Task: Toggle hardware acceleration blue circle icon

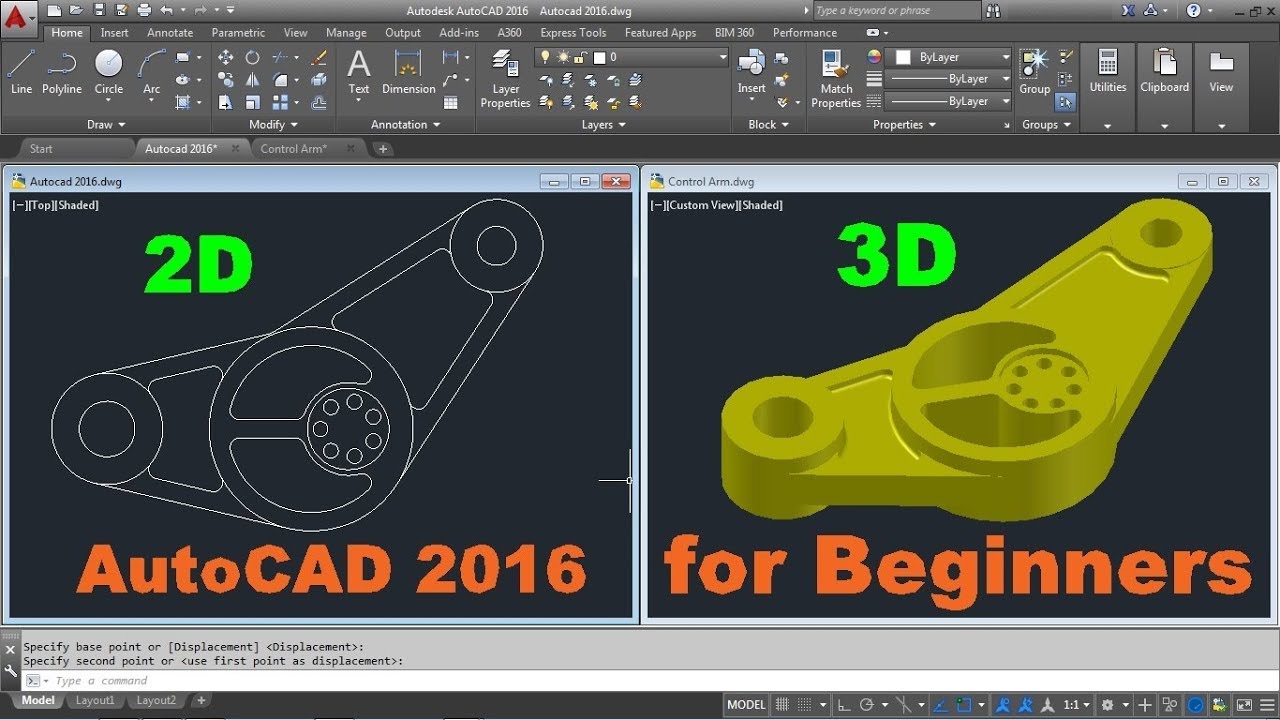Action: pos(1195,705)
